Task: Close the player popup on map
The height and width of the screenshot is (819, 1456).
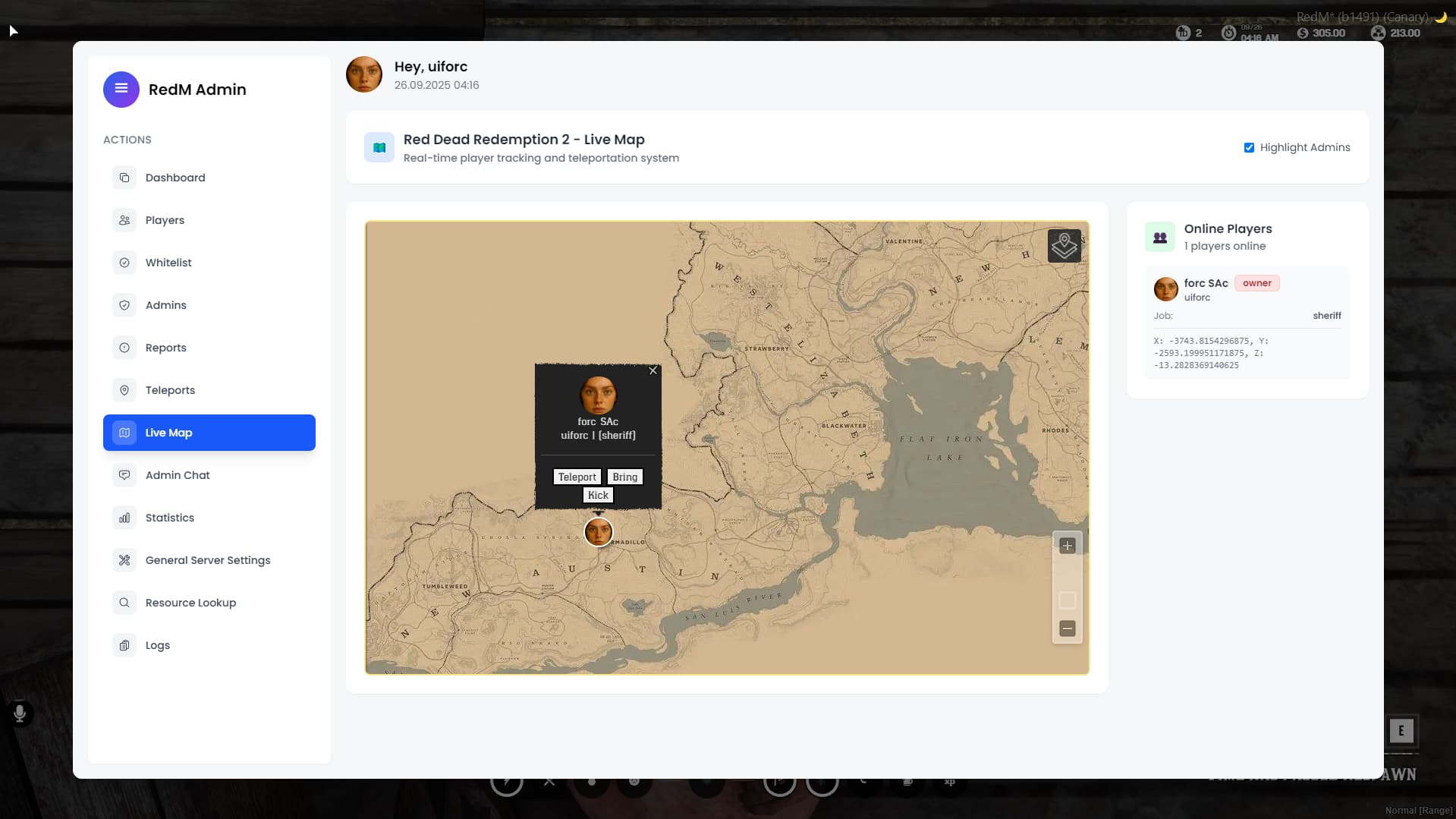Action: click(653, 370)
